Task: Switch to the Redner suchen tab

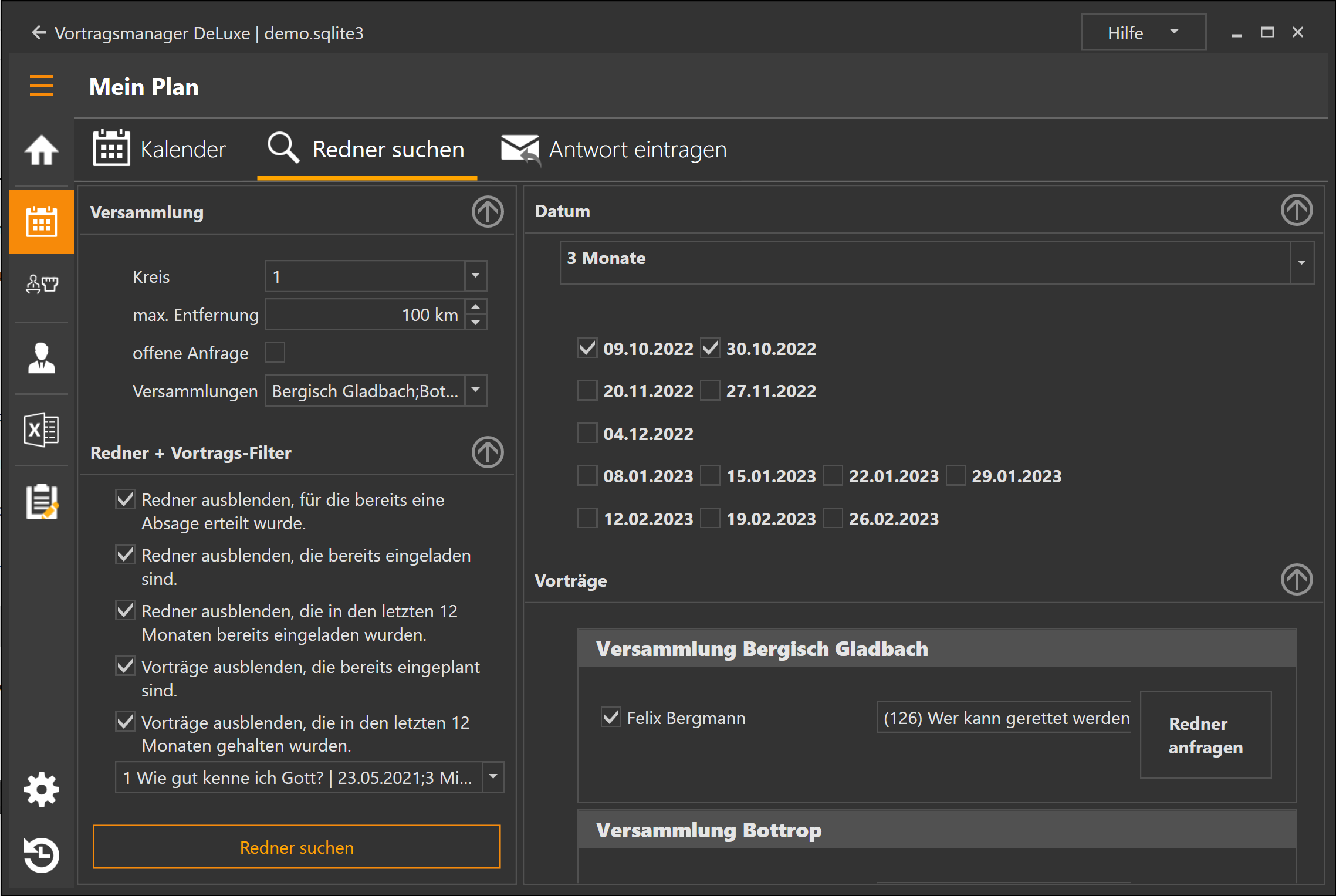Action: click(x=367, y=149)
